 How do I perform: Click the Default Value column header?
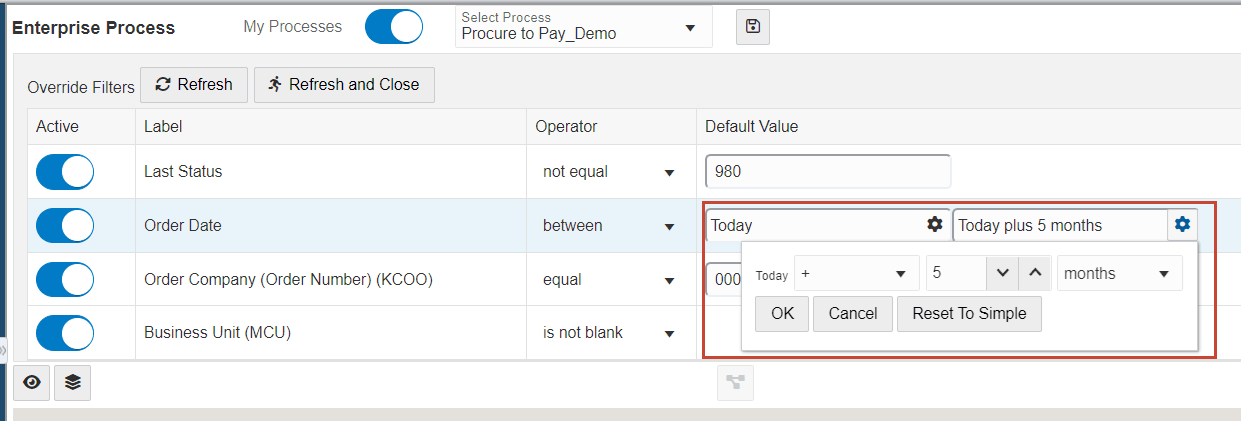(x=751, y=127)
